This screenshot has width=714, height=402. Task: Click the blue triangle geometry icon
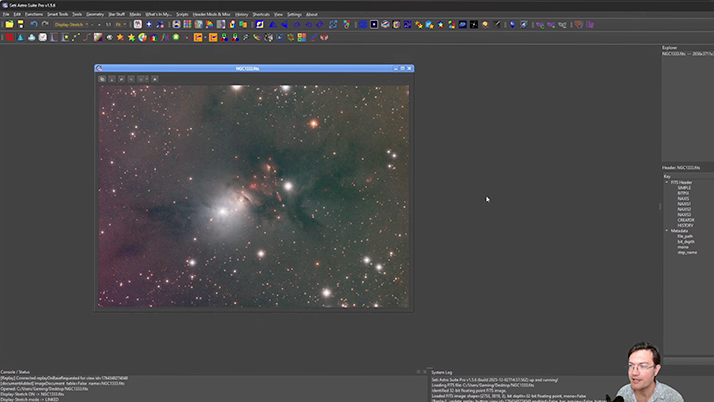coord(272,24)
